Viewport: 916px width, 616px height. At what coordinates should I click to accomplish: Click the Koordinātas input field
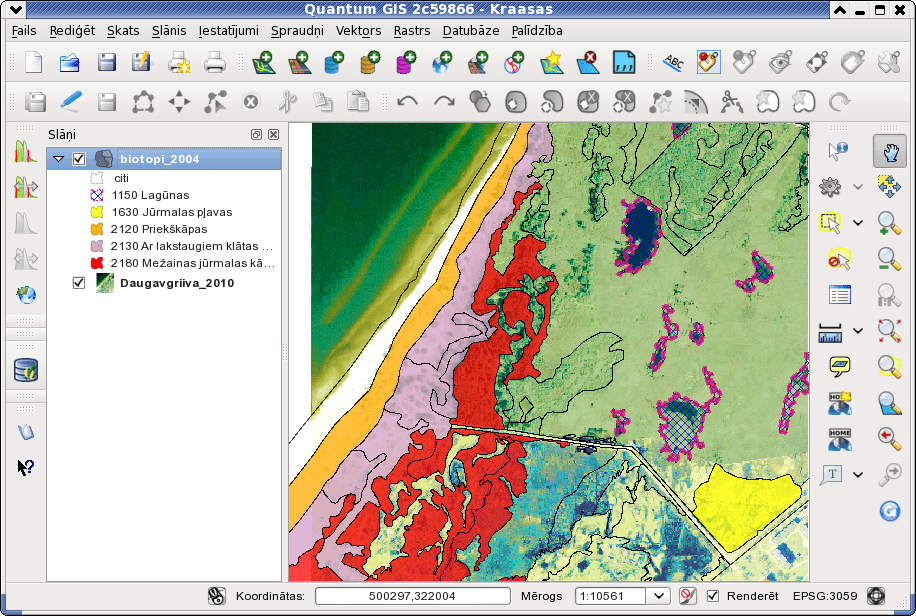412,596
